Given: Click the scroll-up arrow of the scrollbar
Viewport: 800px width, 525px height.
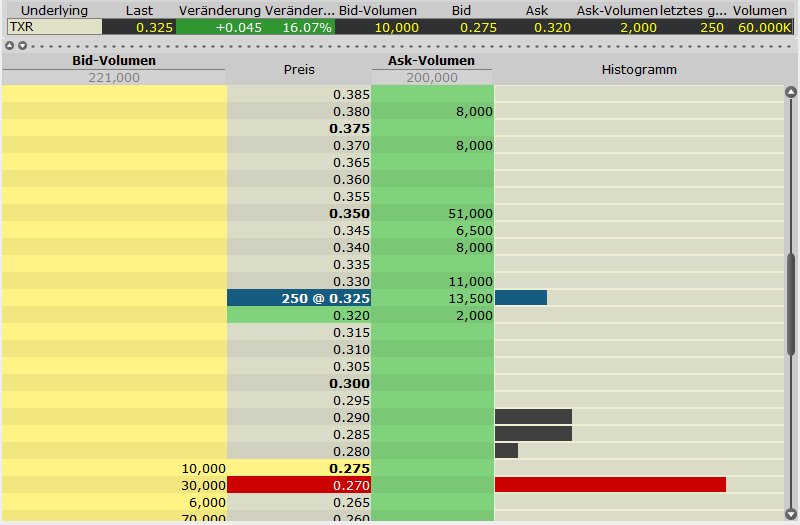Looking at the screenshot, I should pyautogui.click(x=791, y=93).
